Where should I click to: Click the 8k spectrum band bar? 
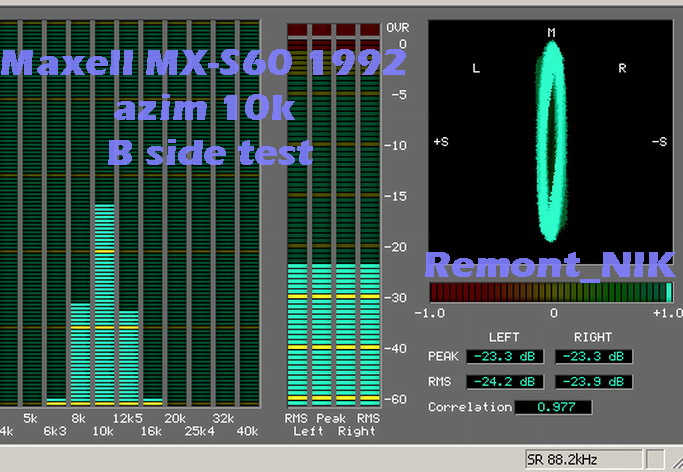[80, 352]
